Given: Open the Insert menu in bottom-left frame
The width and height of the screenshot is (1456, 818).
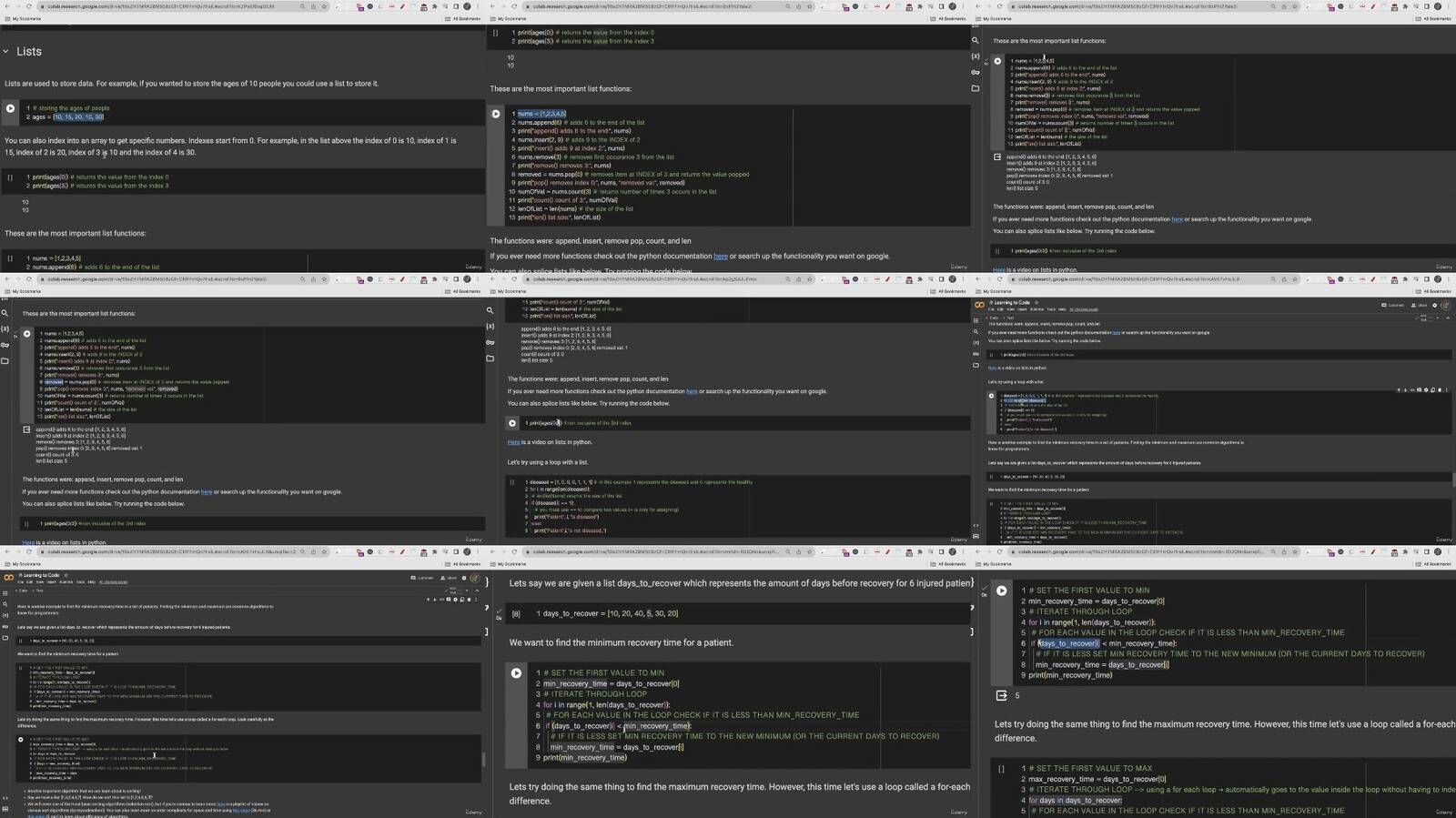Looking at the screenshot, I should (51, 582).
